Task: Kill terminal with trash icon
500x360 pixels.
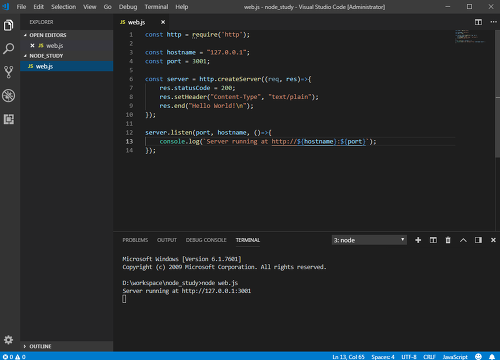Action: [x=448, y=240]
